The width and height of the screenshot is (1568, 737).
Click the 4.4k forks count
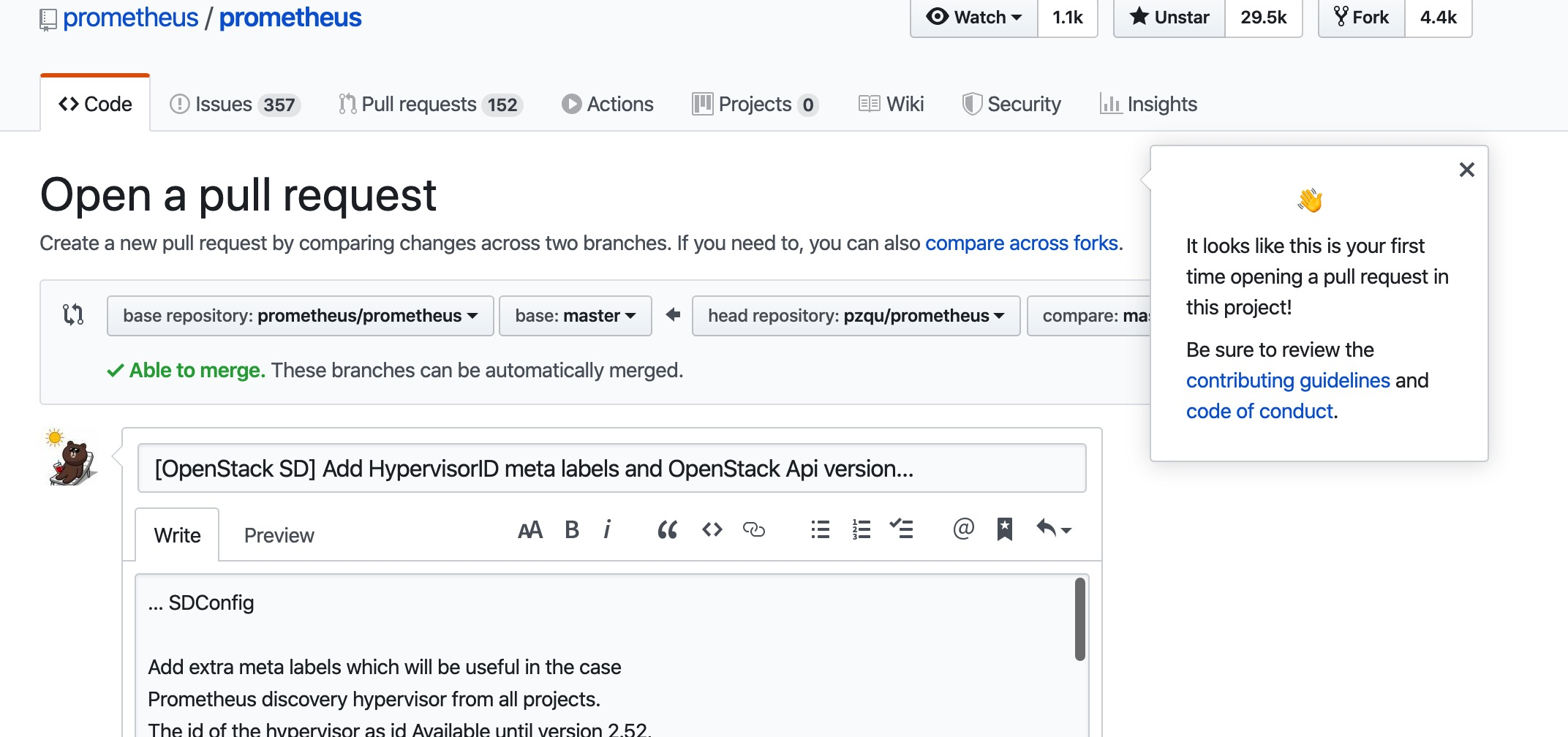(1439, 18)
